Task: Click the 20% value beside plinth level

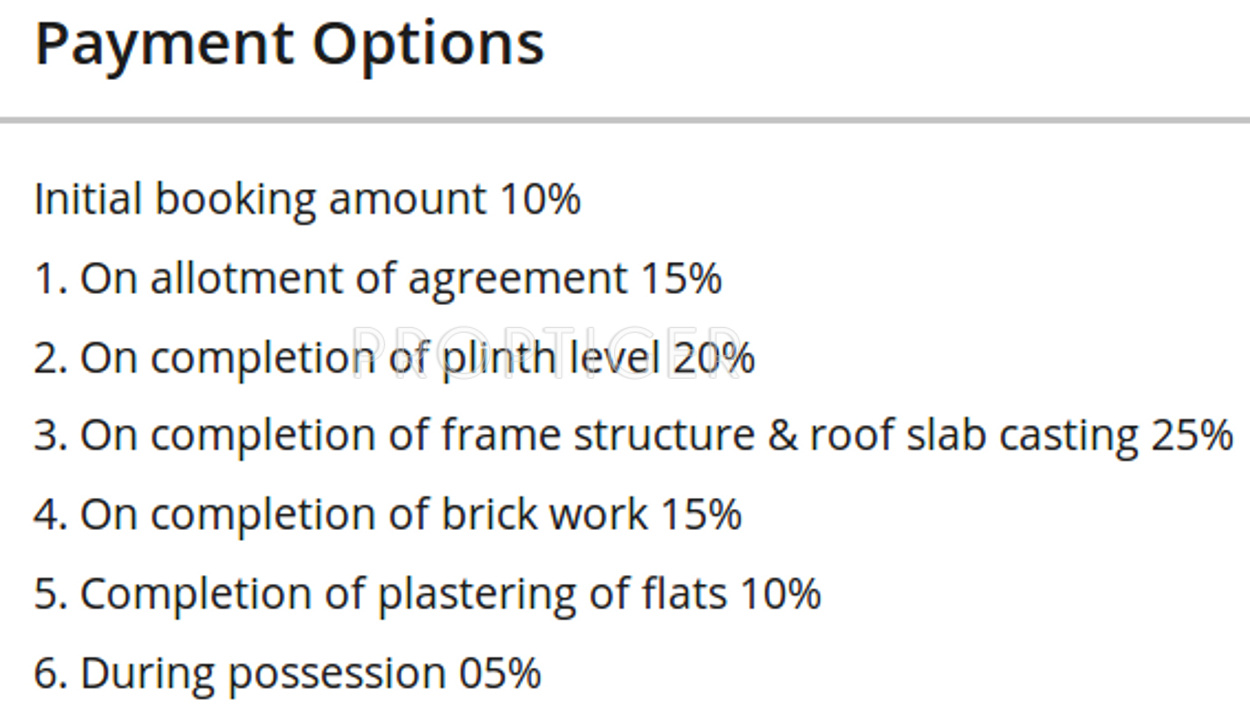Action: coord(714,357)
